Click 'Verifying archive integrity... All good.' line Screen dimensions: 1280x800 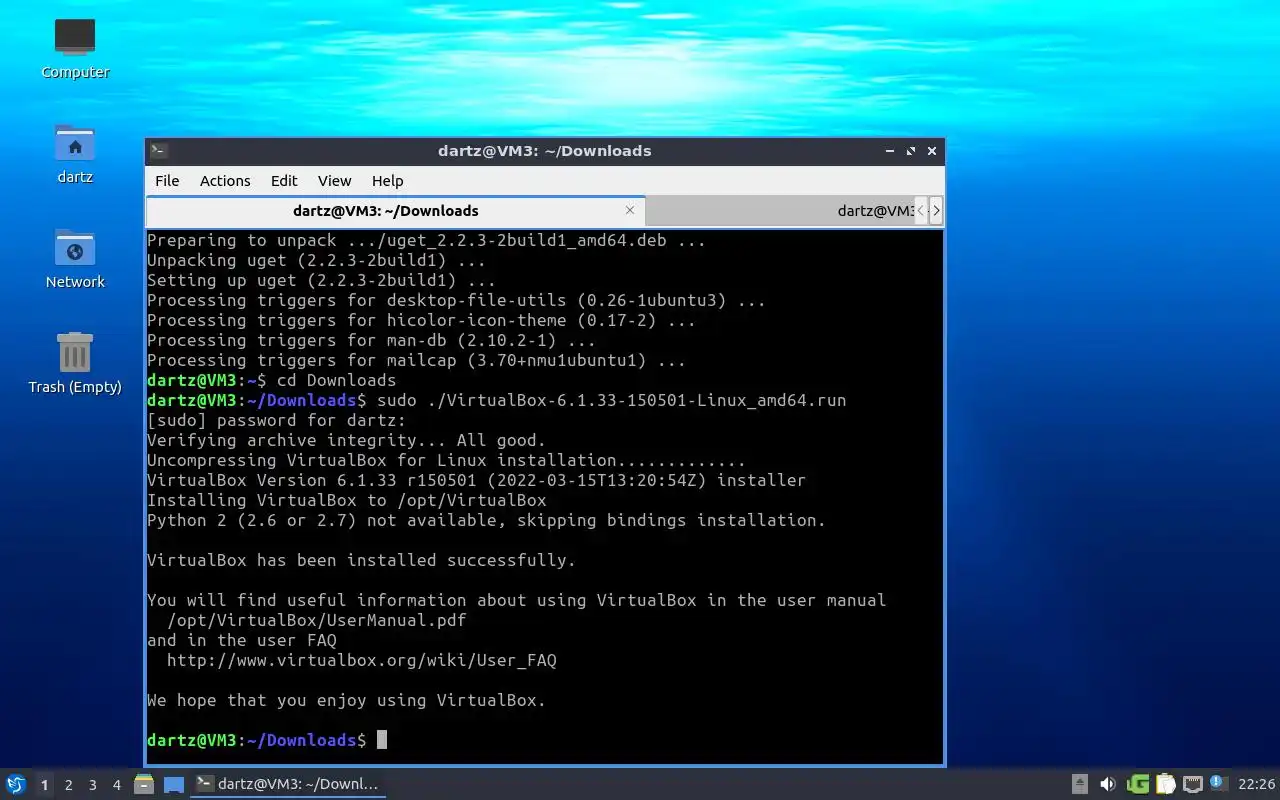pyautogui.click(x=347, y=440)
